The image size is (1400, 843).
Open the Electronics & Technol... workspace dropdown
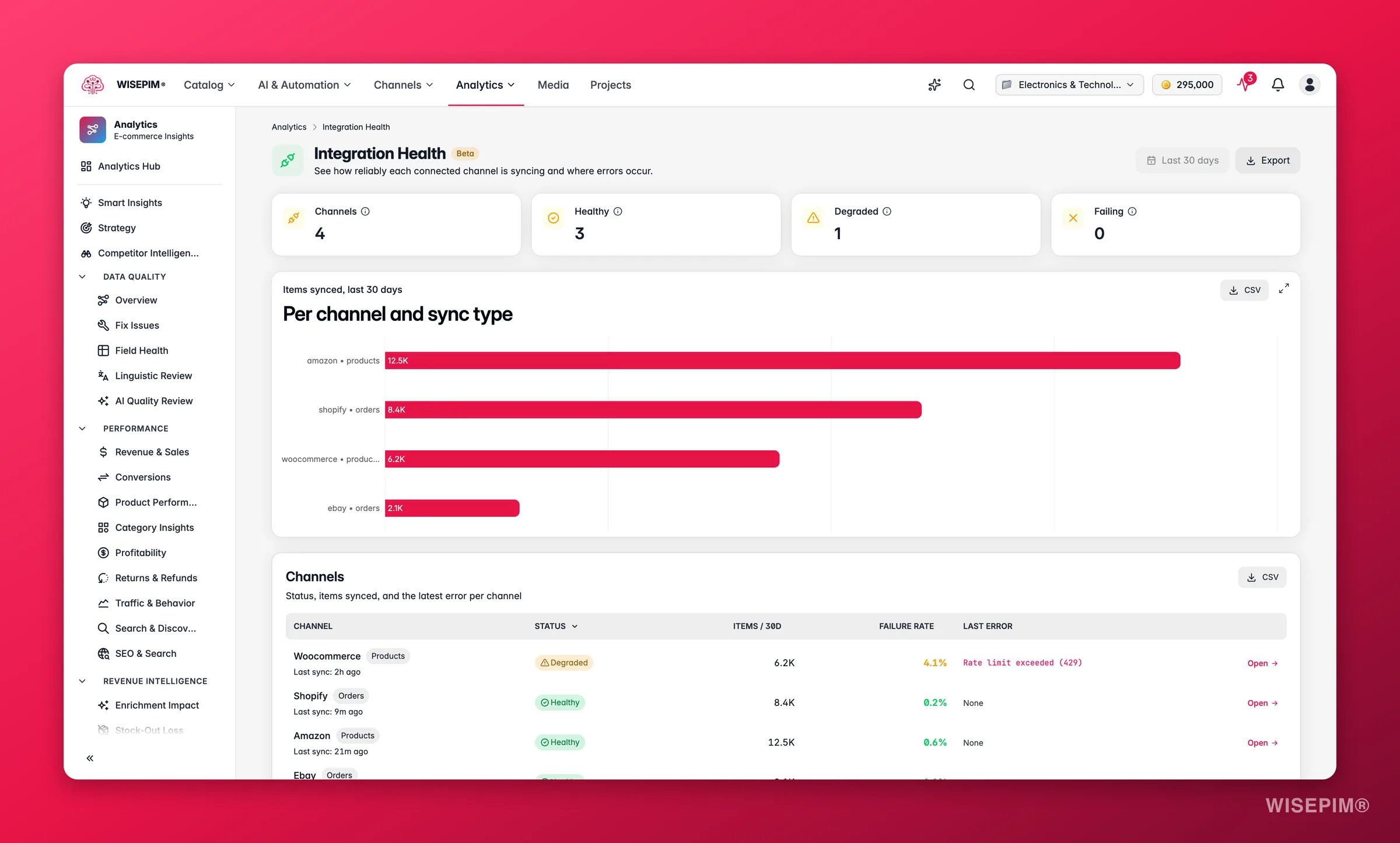[1069, 85]
